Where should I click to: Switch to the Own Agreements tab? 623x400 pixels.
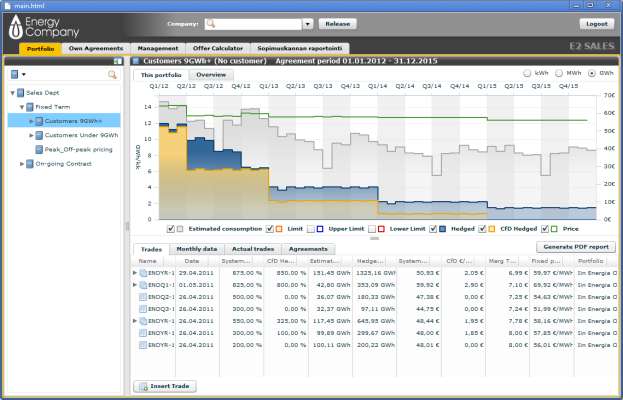[x=96, y=48]
